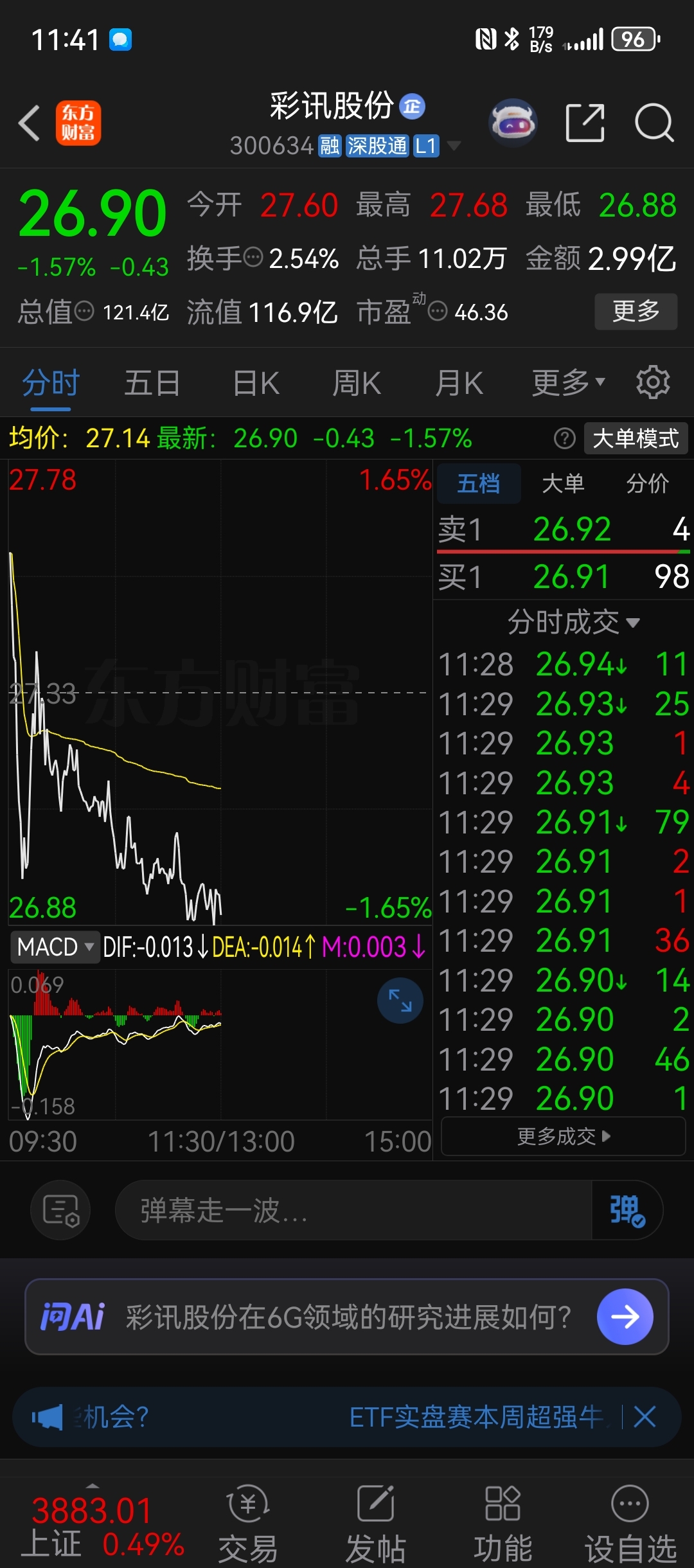This screenshot has width=694, height=1568.
Task: Open 交易 trade icon
Action: [x=248, y=1524]
